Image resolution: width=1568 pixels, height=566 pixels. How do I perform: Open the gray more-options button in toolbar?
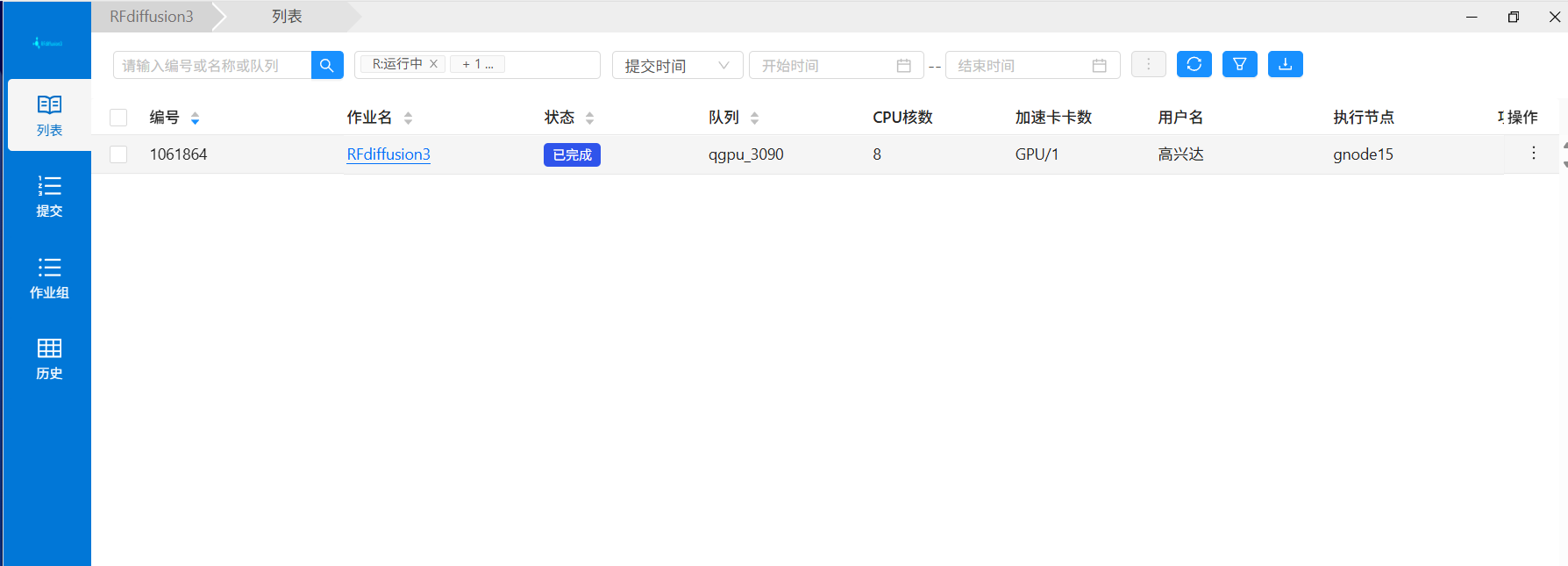[x=1148, y=64]
